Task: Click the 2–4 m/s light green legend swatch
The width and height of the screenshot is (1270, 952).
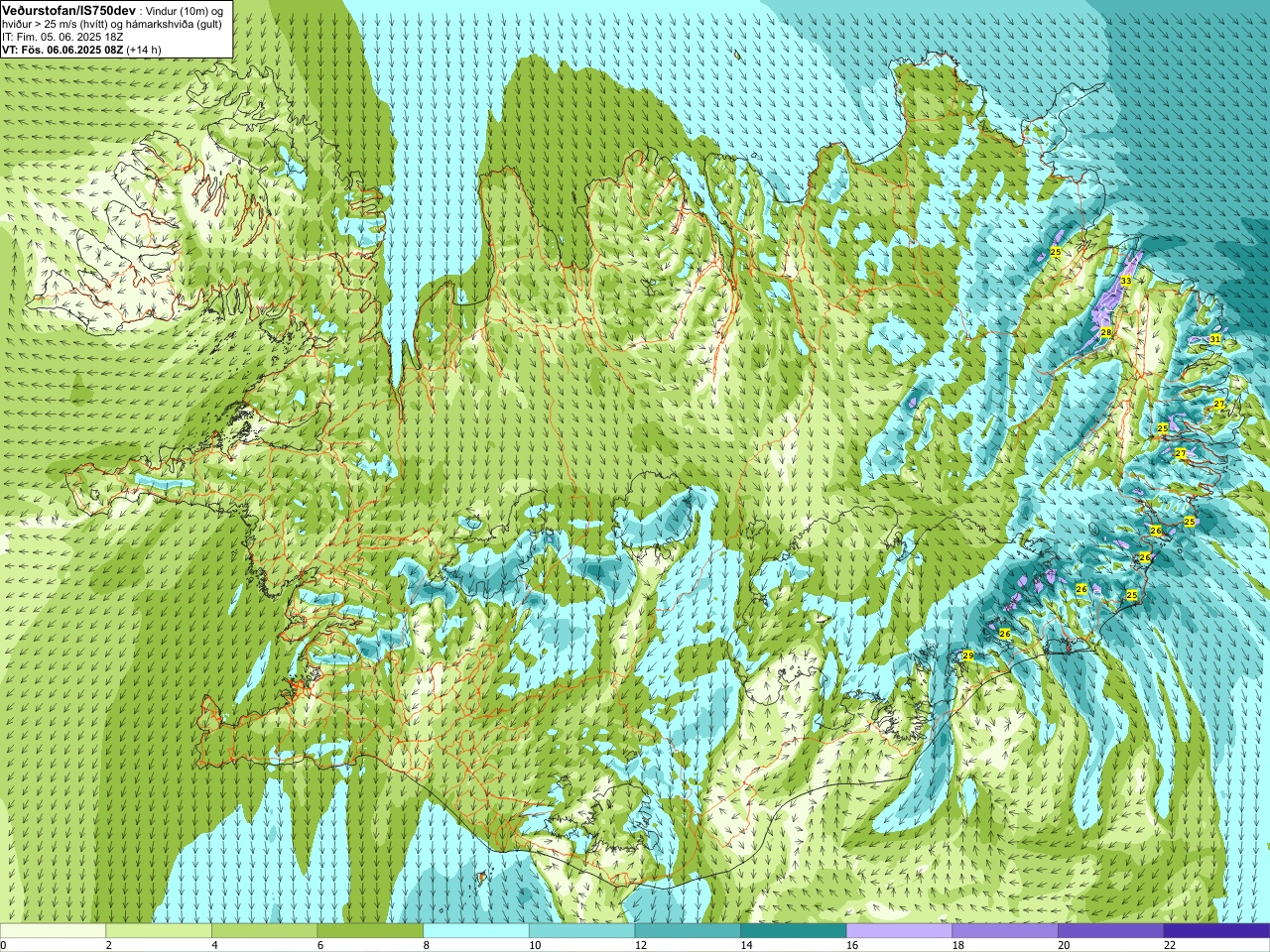Action: 159,931
